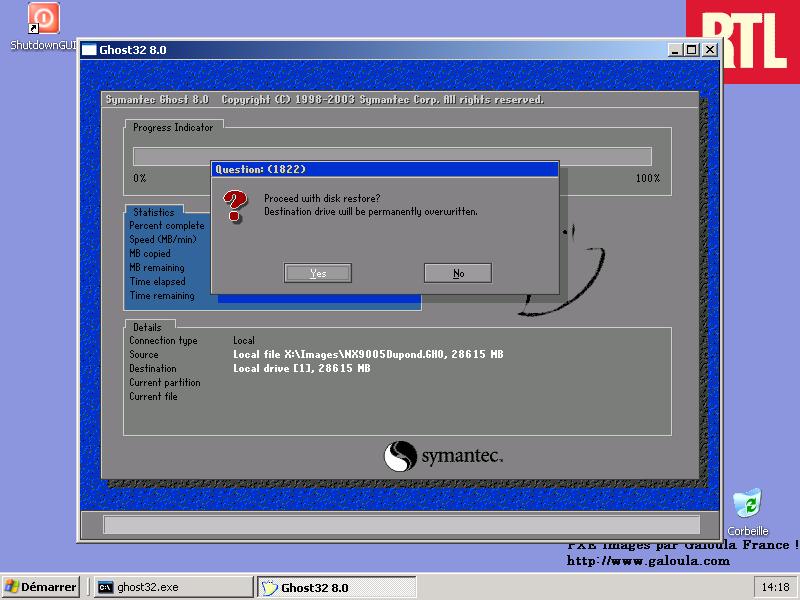Click the ghost32.exe console icon in taskbar
The width and height of the screenshot is (800, 600).
105,587
